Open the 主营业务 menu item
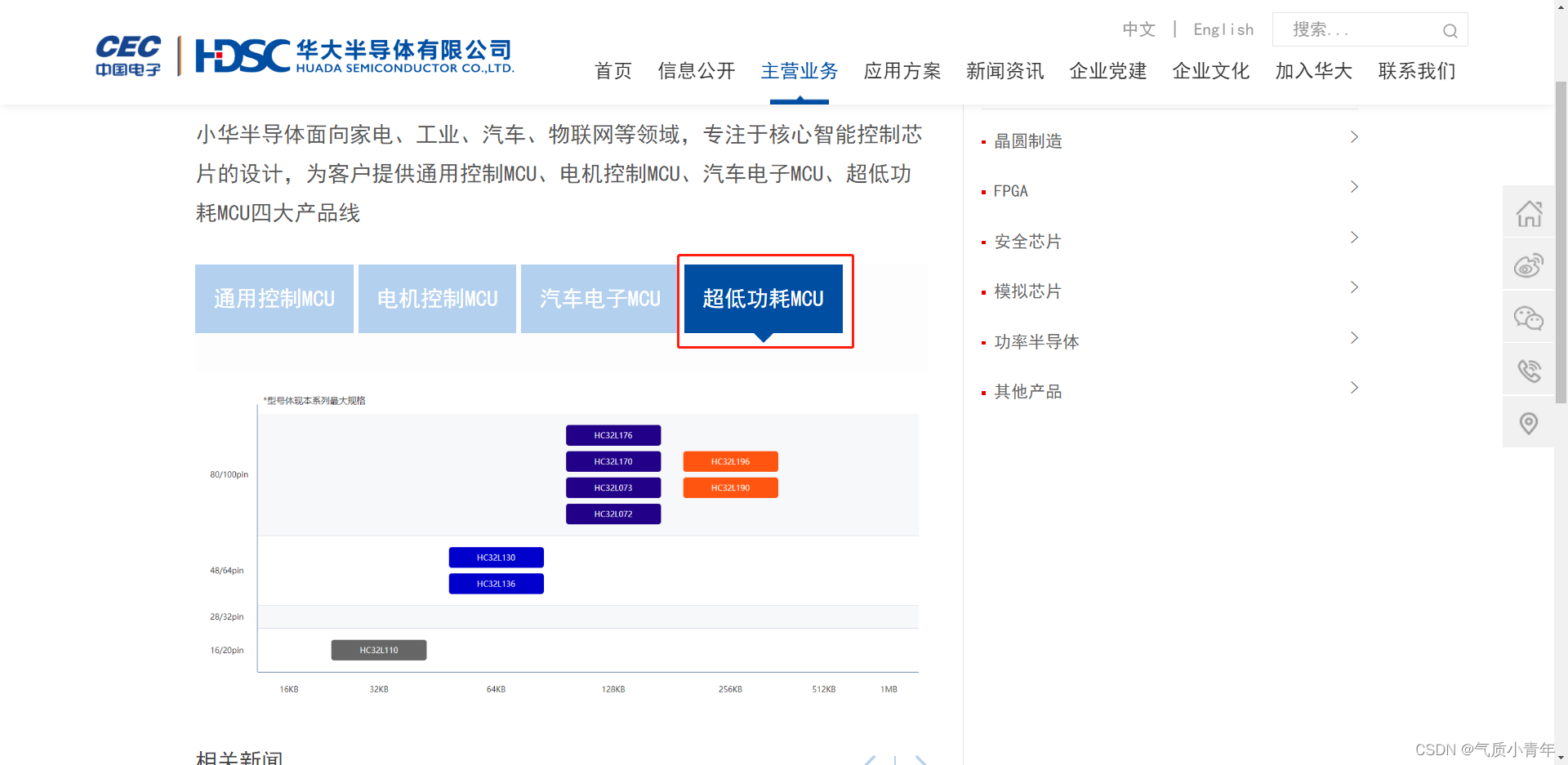The height and width of the screenshot is (765, 1568). click(x=800, y=71)
